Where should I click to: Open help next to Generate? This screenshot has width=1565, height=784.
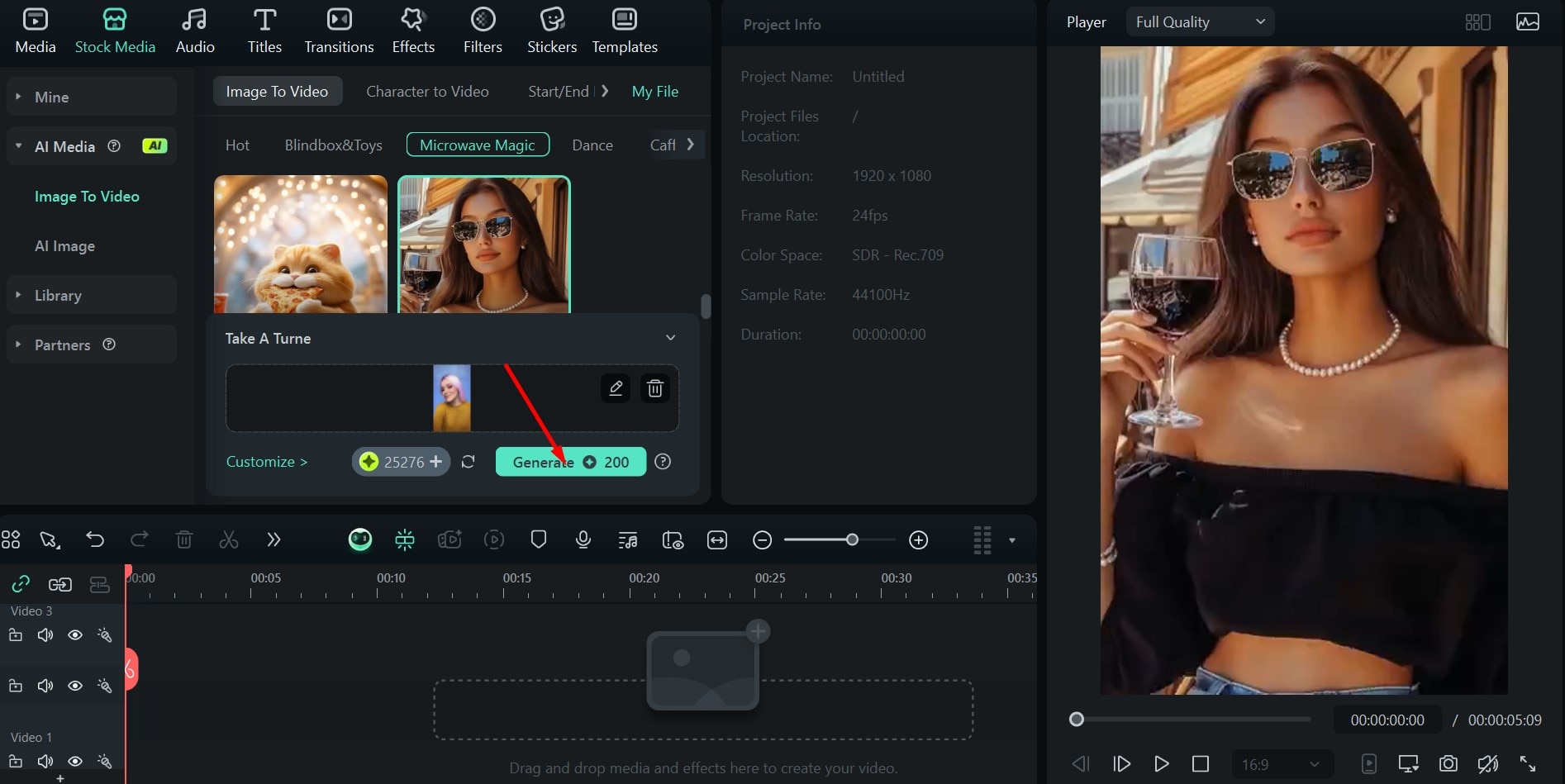point(663,462)
